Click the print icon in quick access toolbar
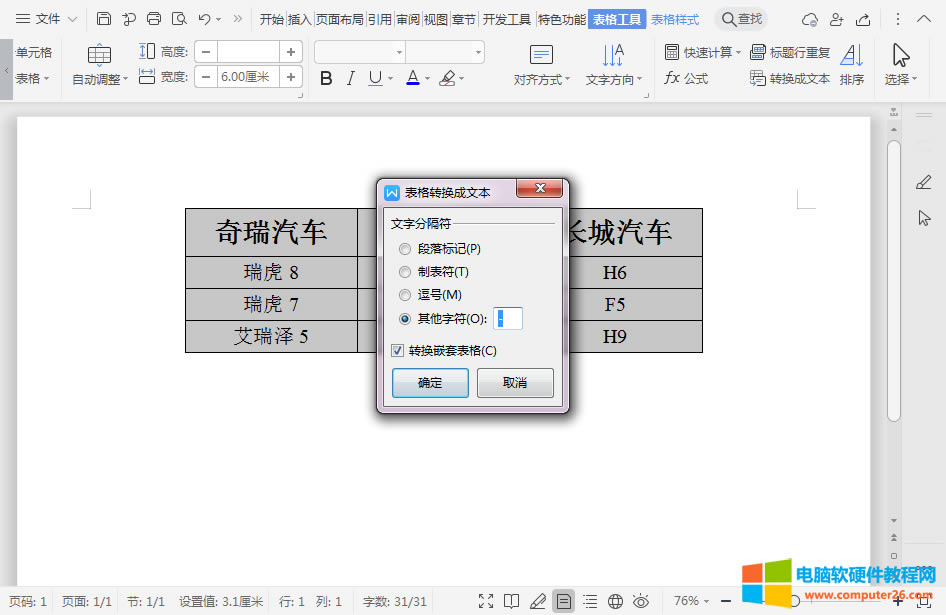946x615 pixels. (153, 18)
